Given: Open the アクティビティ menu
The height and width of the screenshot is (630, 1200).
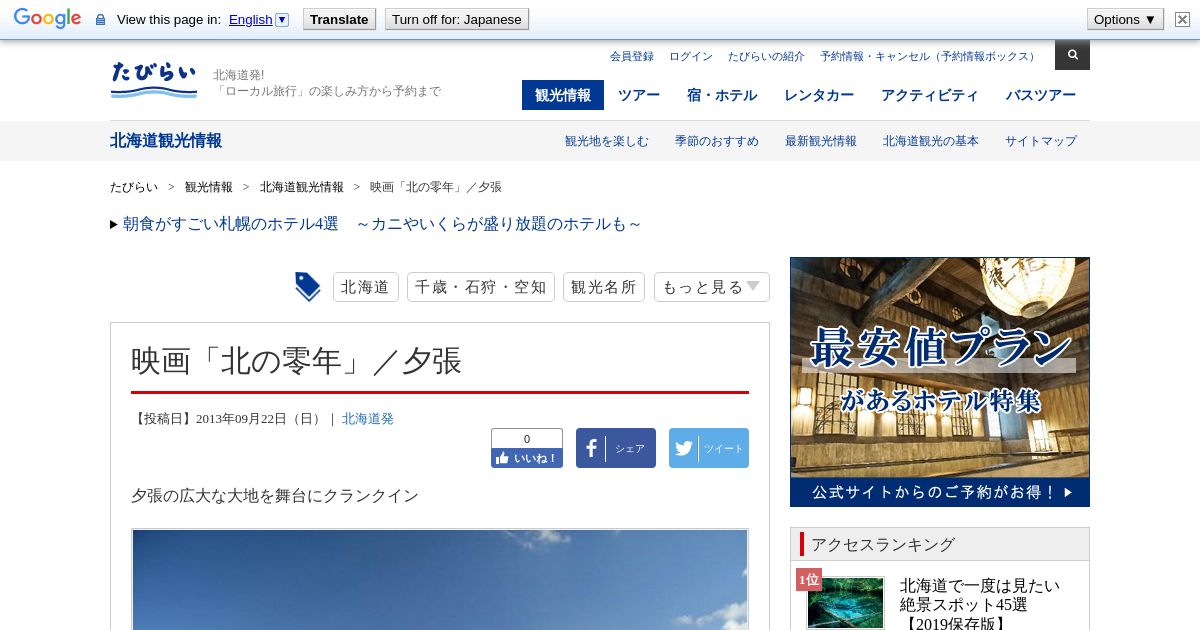Looking at the screenshot, I should pos(930,95).
